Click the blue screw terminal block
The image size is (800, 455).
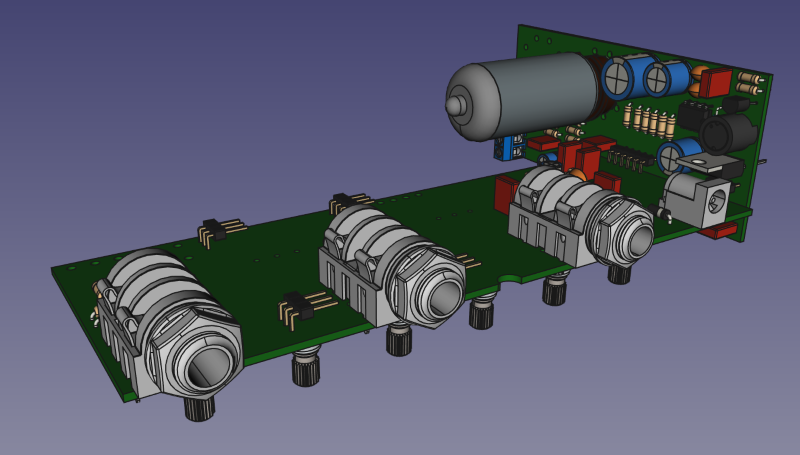pyautogui.click(x=508, y=148)
